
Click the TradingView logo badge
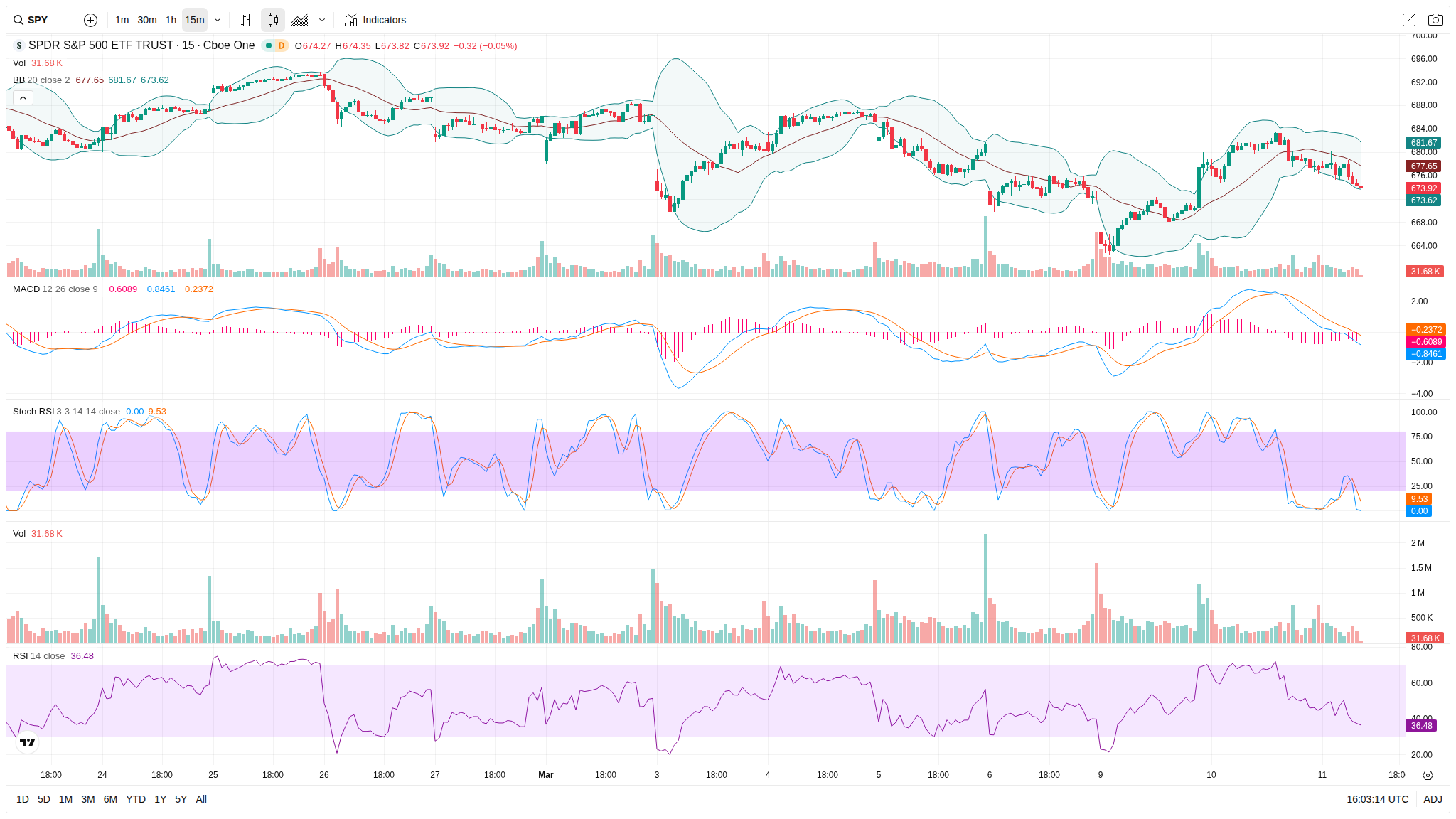click(x=28, y=742)
